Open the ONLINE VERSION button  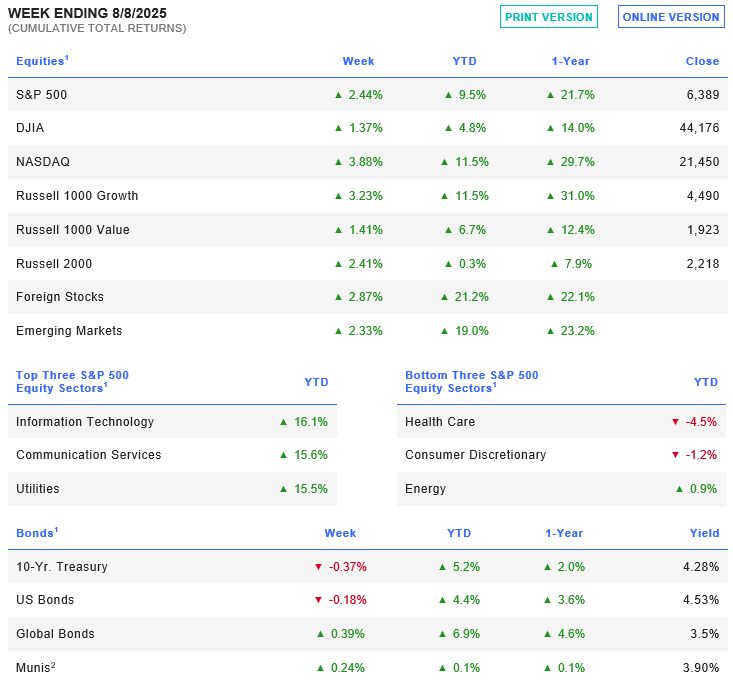(671, 17)
